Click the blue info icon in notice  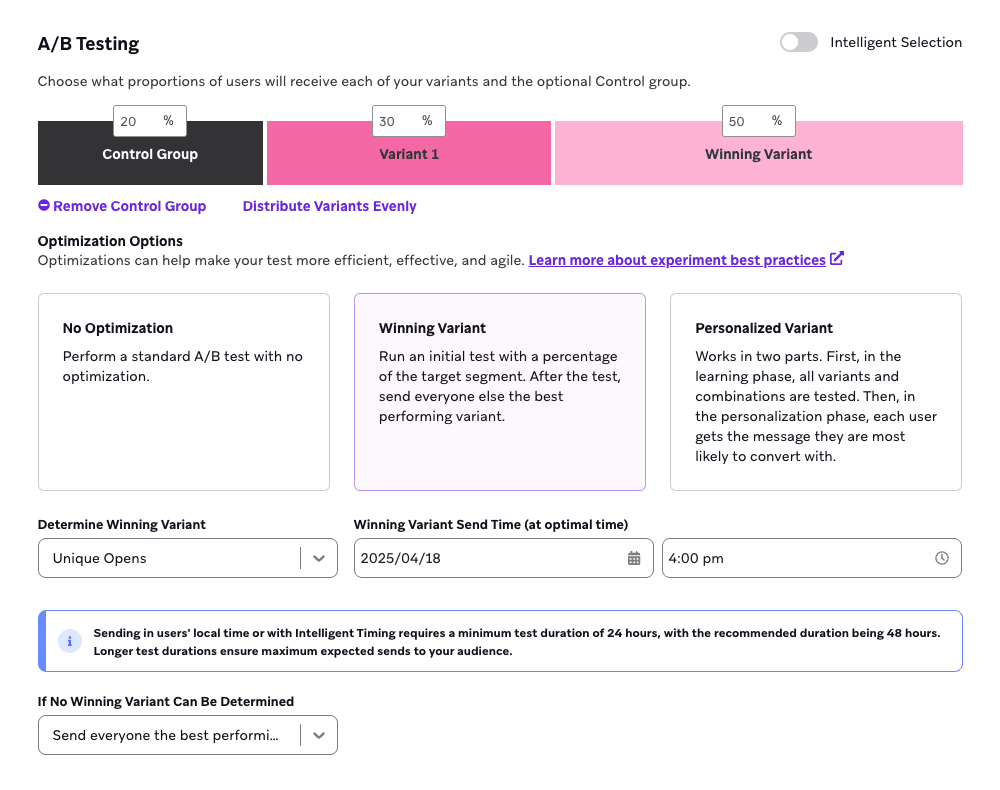(69, 641)
